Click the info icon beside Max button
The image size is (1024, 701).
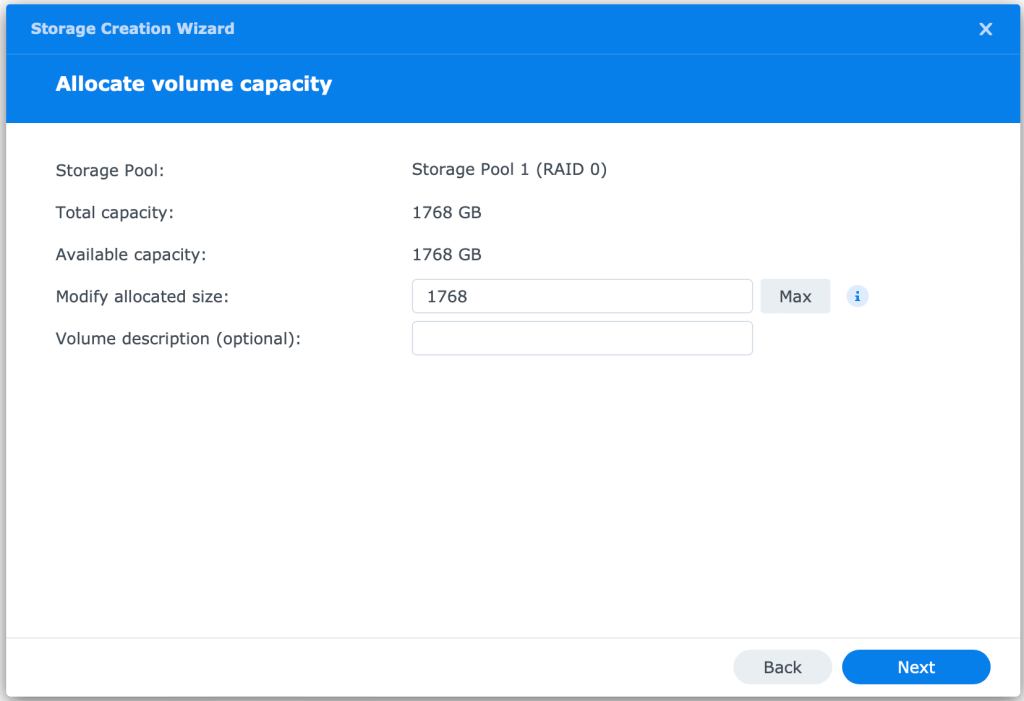click(857, 297)
